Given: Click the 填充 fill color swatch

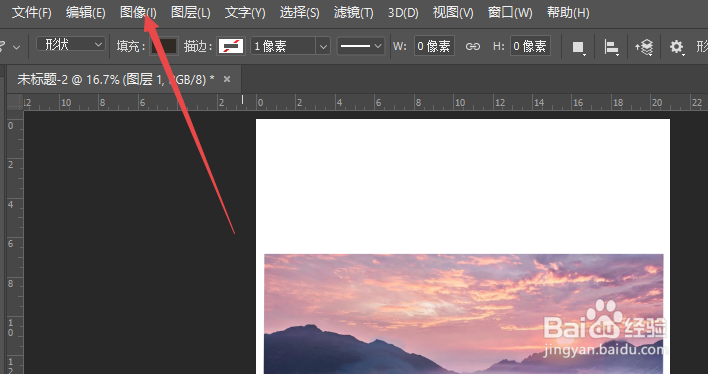Looking at the screenshot, I should tap(164, 46).
